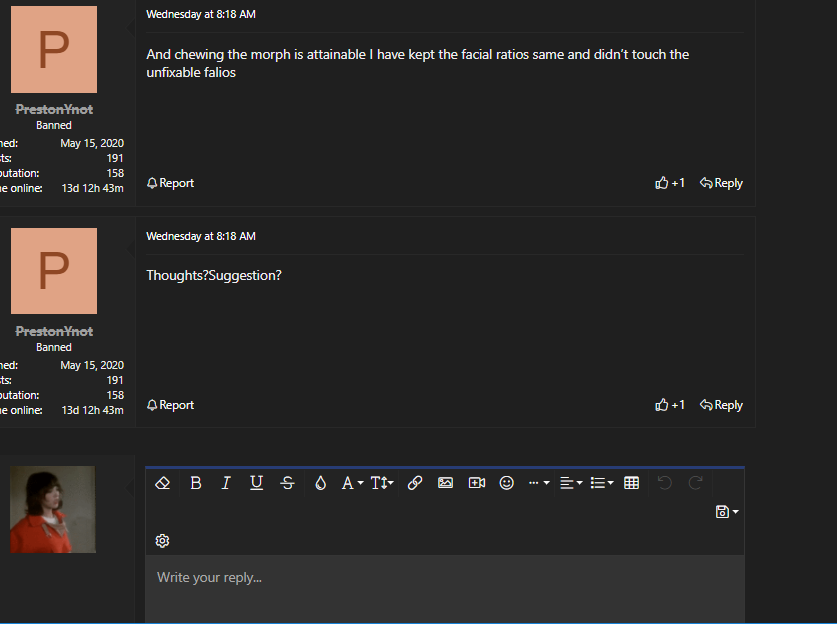Like the 'Thoughts?Suggestion?' post with +1
The image size is (837, 624).
[670, 405]
